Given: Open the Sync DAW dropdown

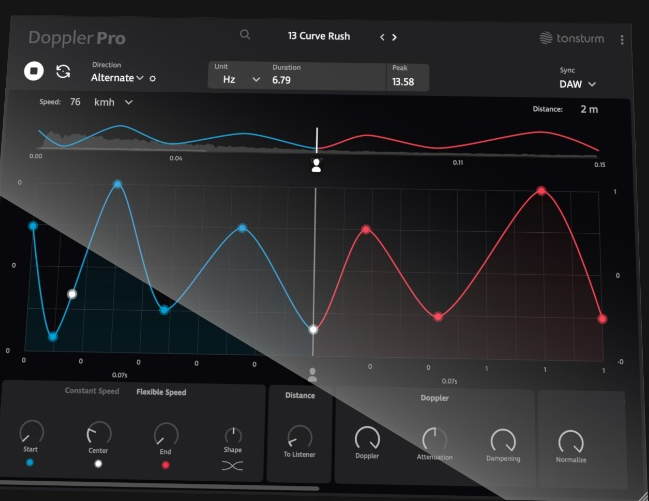Looking at the screenshot, I should click(577, 84).
